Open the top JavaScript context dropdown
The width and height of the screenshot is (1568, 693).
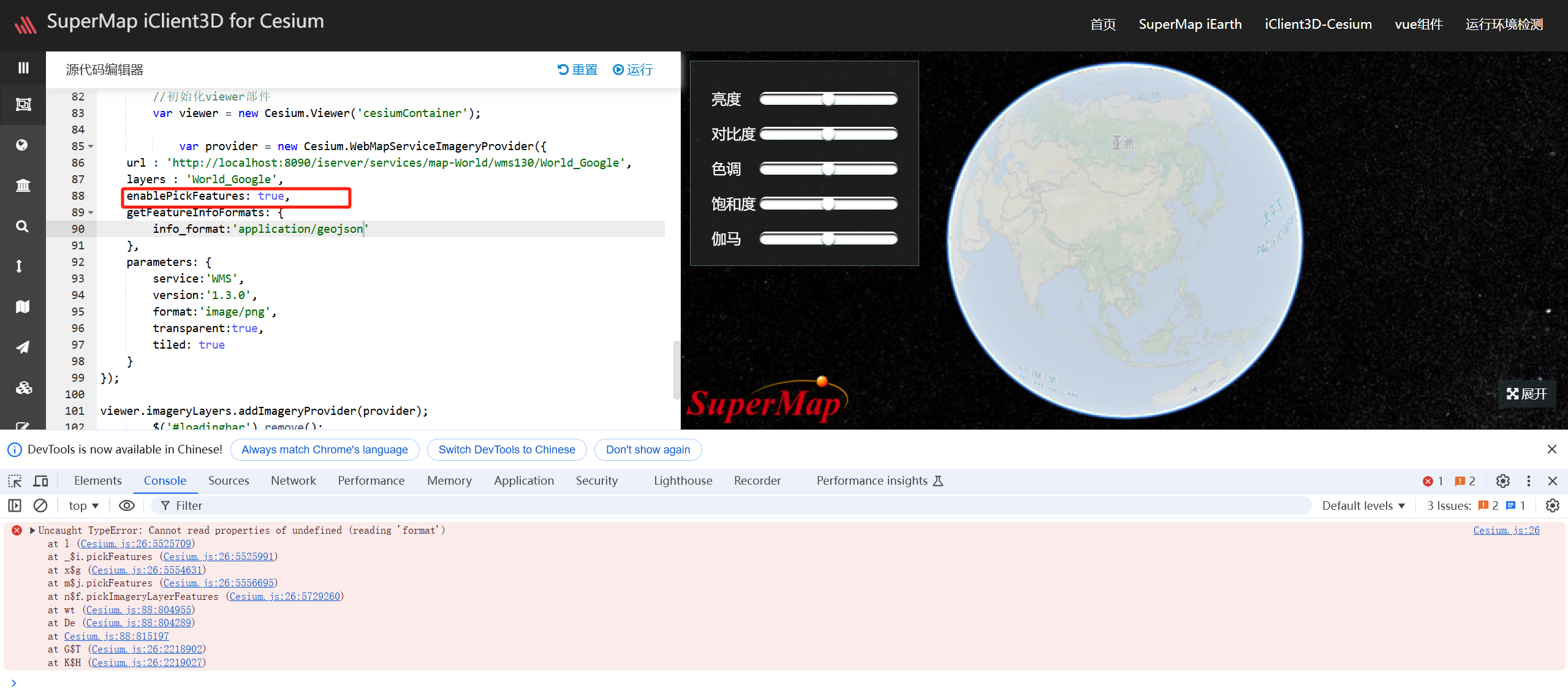83,506
